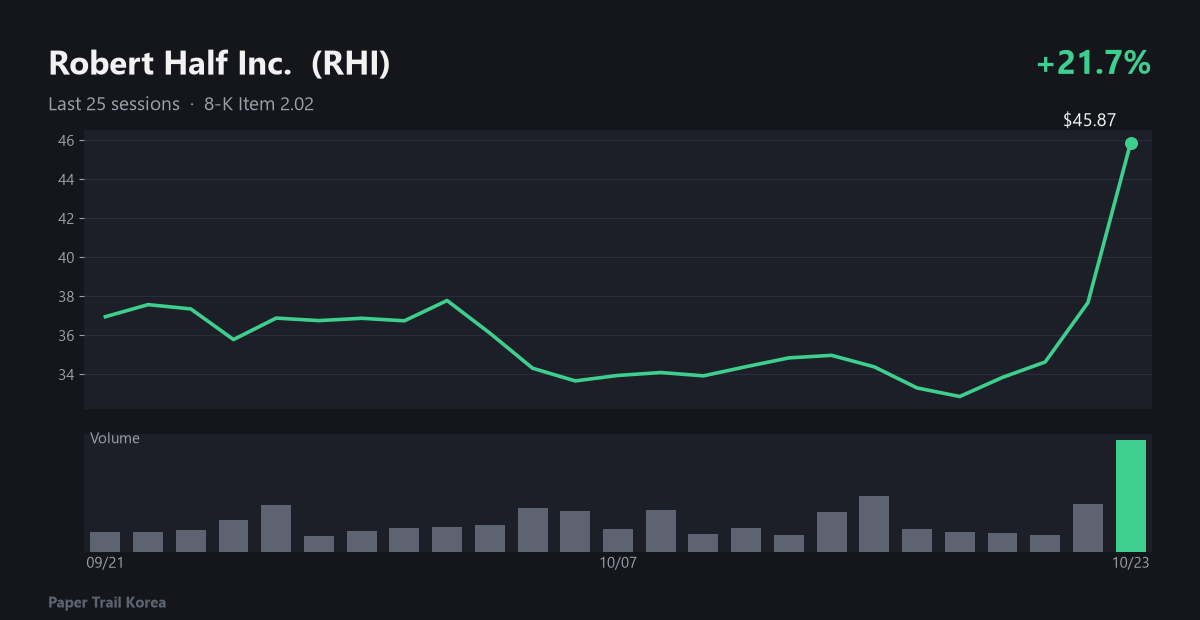Click the Volume panel label

pos(115,438)
